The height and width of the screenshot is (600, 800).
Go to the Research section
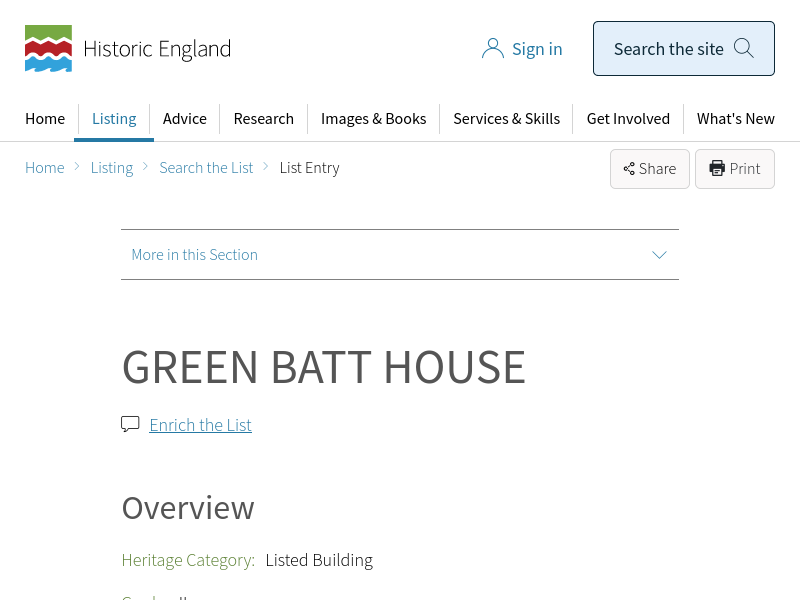(263, 118)
